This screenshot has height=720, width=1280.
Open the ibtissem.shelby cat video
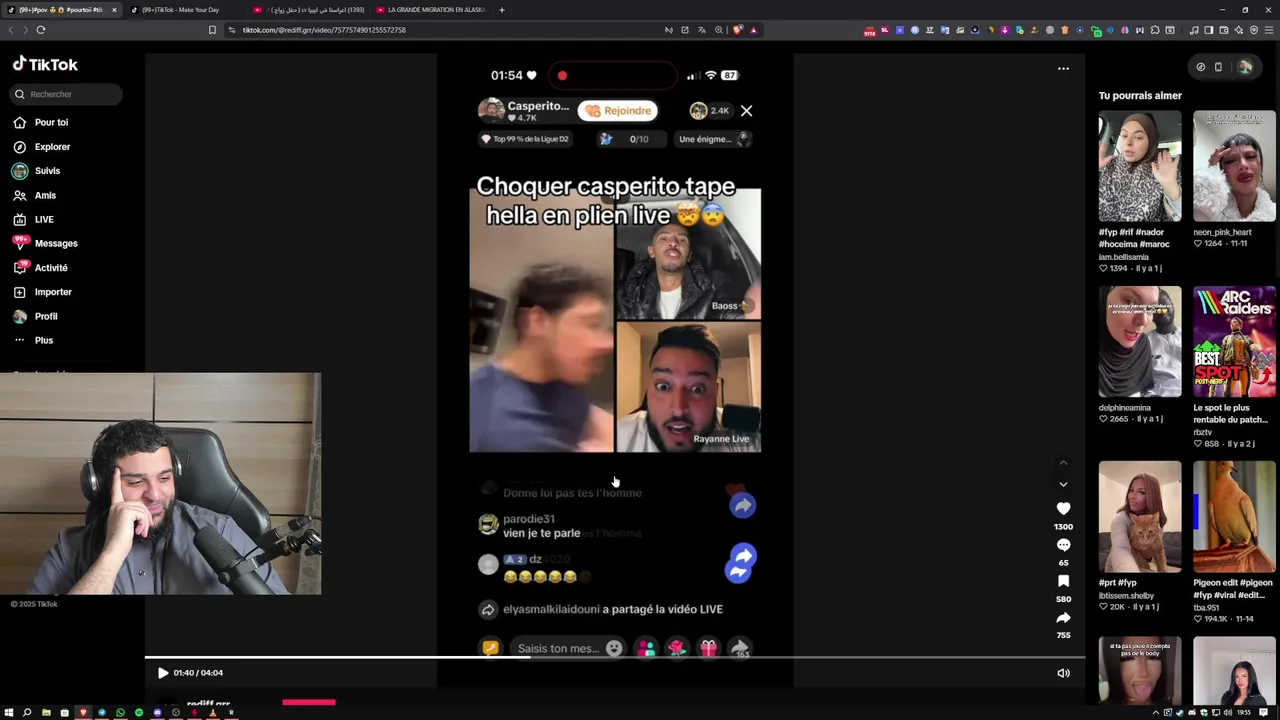(x=1140, y=517)
